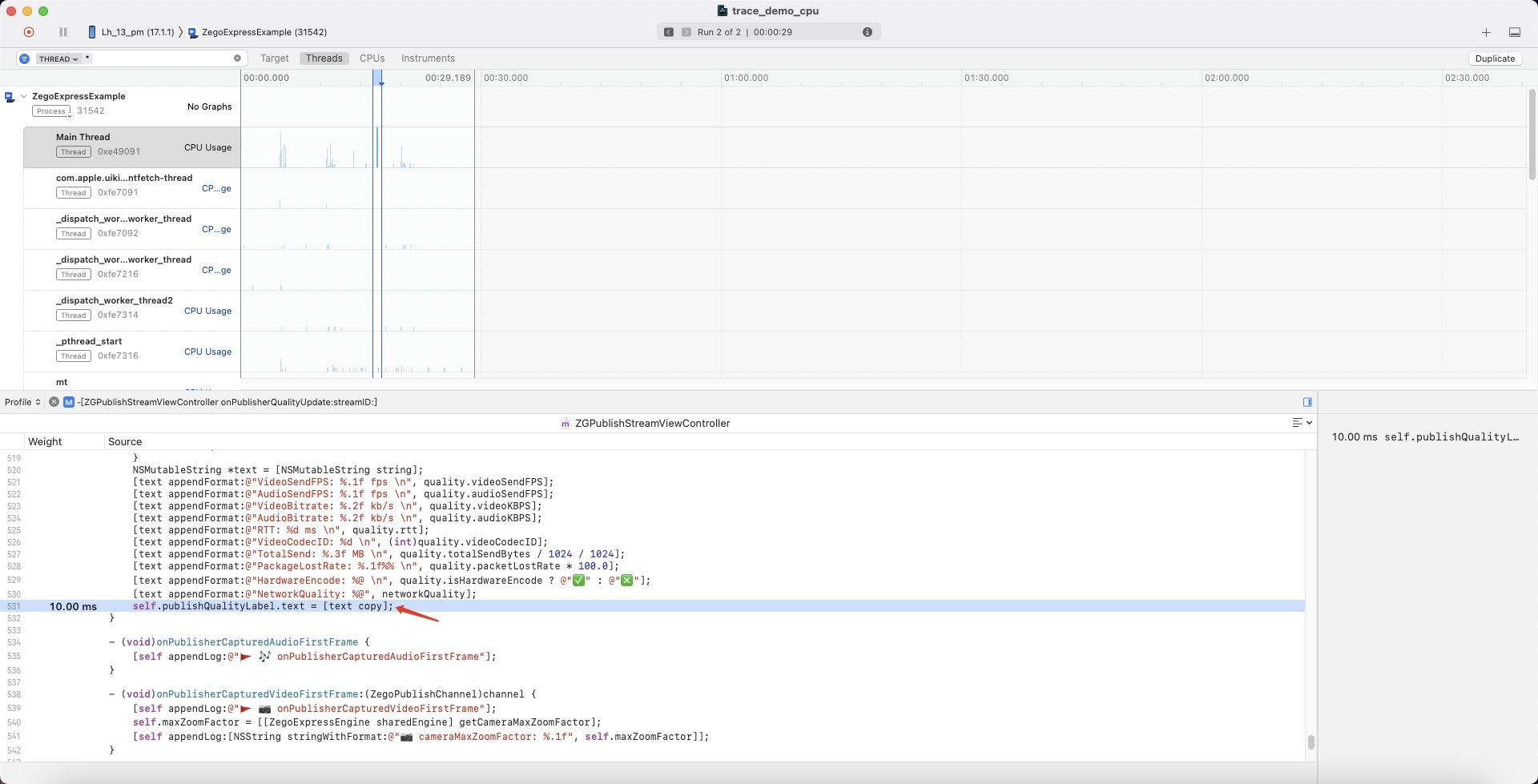Pause the trace recording
This screenshot has height=784, width=1538.
pyautogui.click(x=62, y=32)
